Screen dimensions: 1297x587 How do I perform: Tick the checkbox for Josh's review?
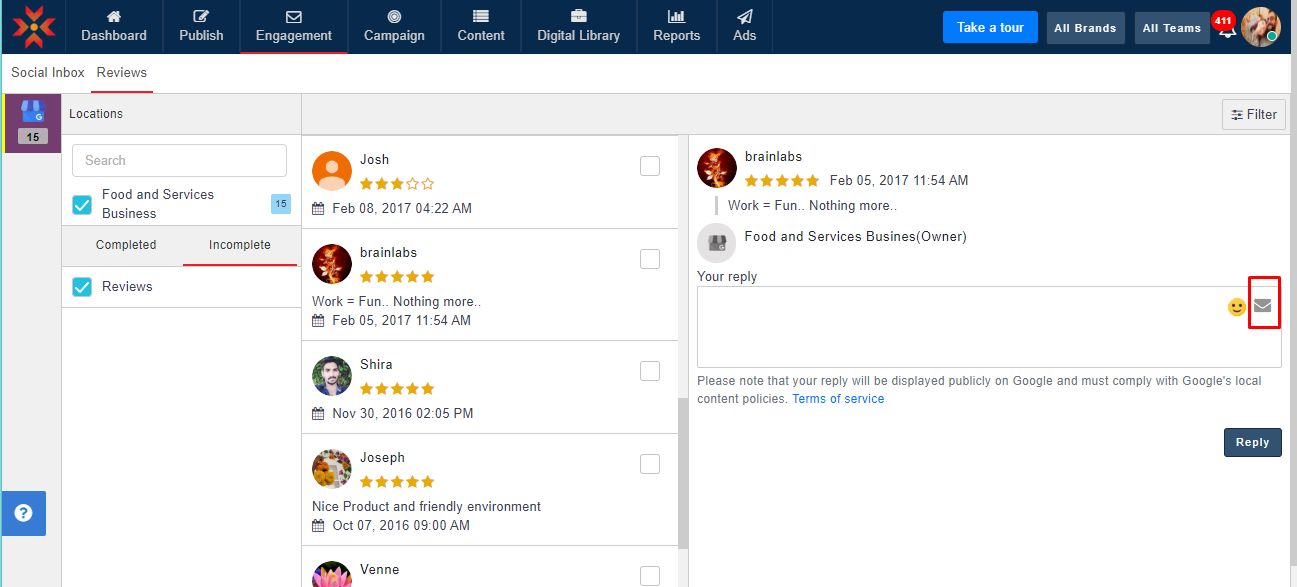[650, 166]
